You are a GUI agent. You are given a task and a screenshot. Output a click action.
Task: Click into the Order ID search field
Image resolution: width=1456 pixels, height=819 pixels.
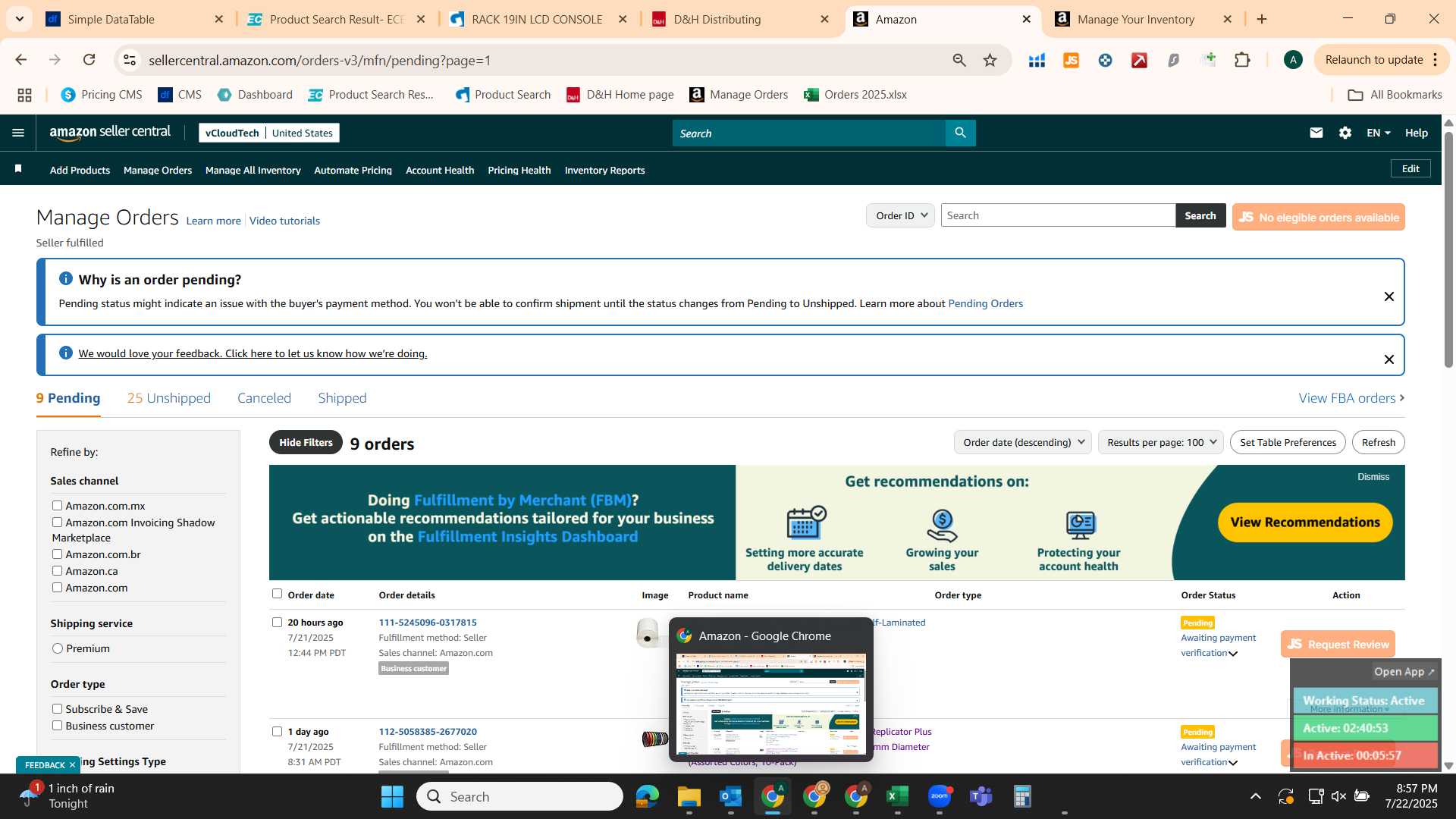tap(1058, 215)
